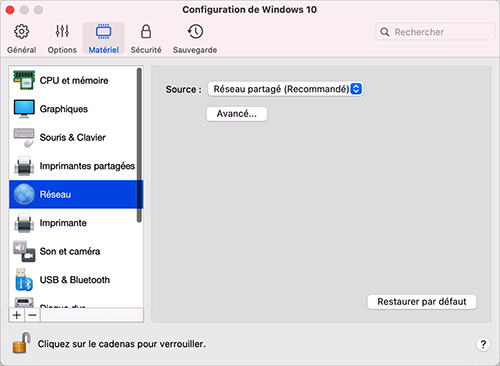Click the Graphiques monitor icon

(x=24, y=109)
